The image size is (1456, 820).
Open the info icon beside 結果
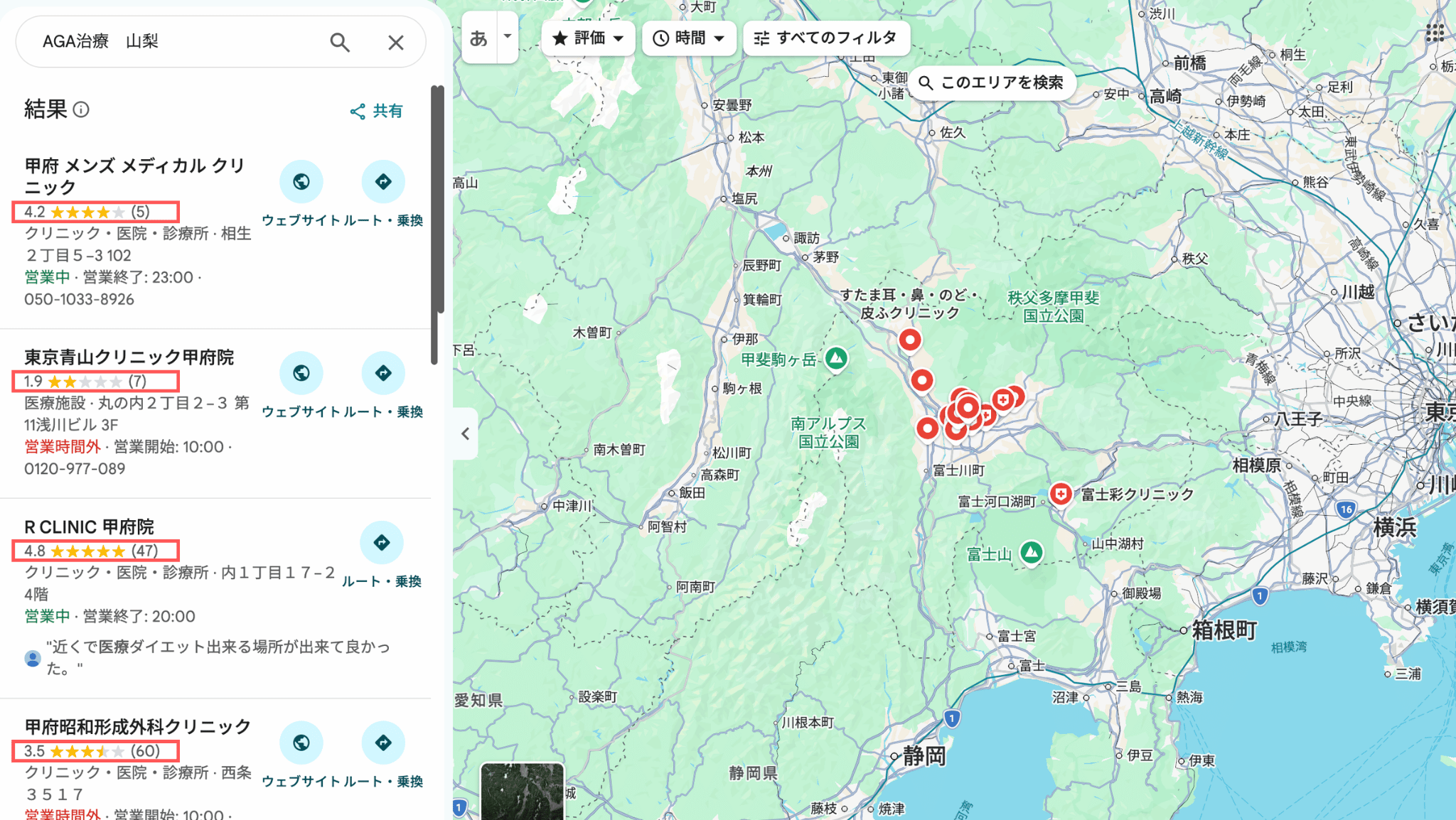(82, 109)
